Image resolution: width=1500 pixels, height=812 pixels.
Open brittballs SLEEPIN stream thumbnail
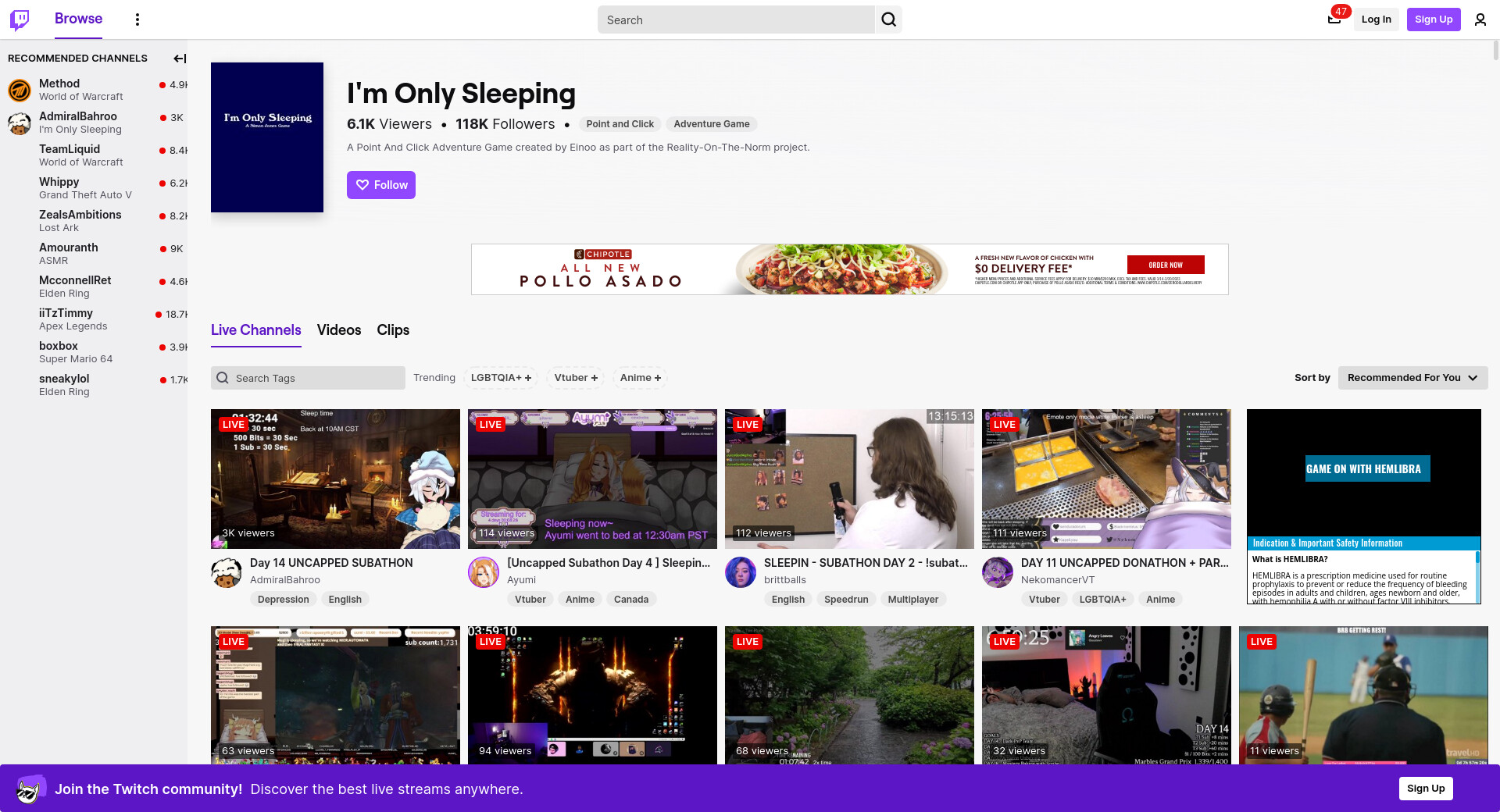(849, 479)
